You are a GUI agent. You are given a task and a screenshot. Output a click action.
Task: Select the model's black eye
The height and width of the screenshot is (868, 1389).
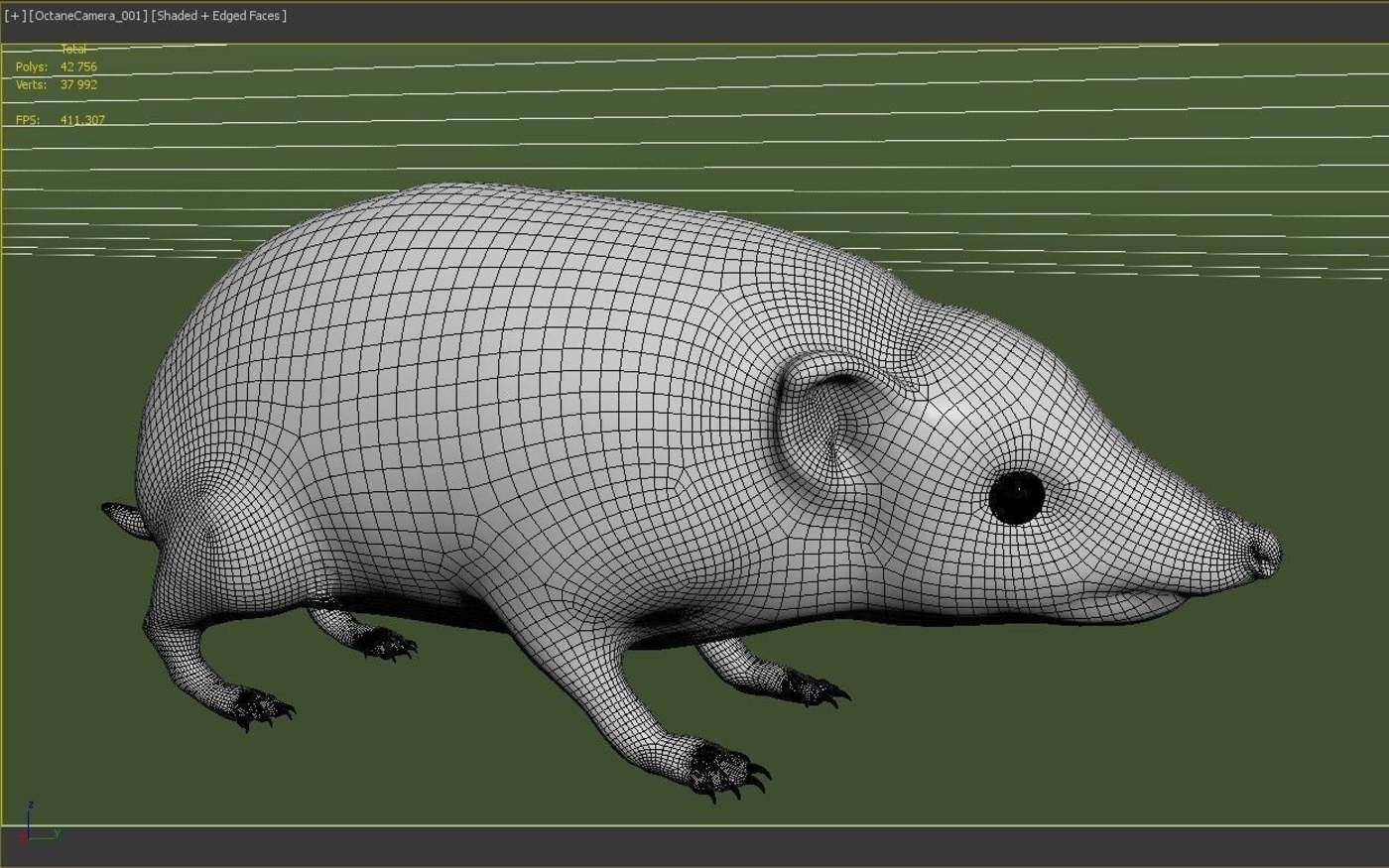(1017, 497)
